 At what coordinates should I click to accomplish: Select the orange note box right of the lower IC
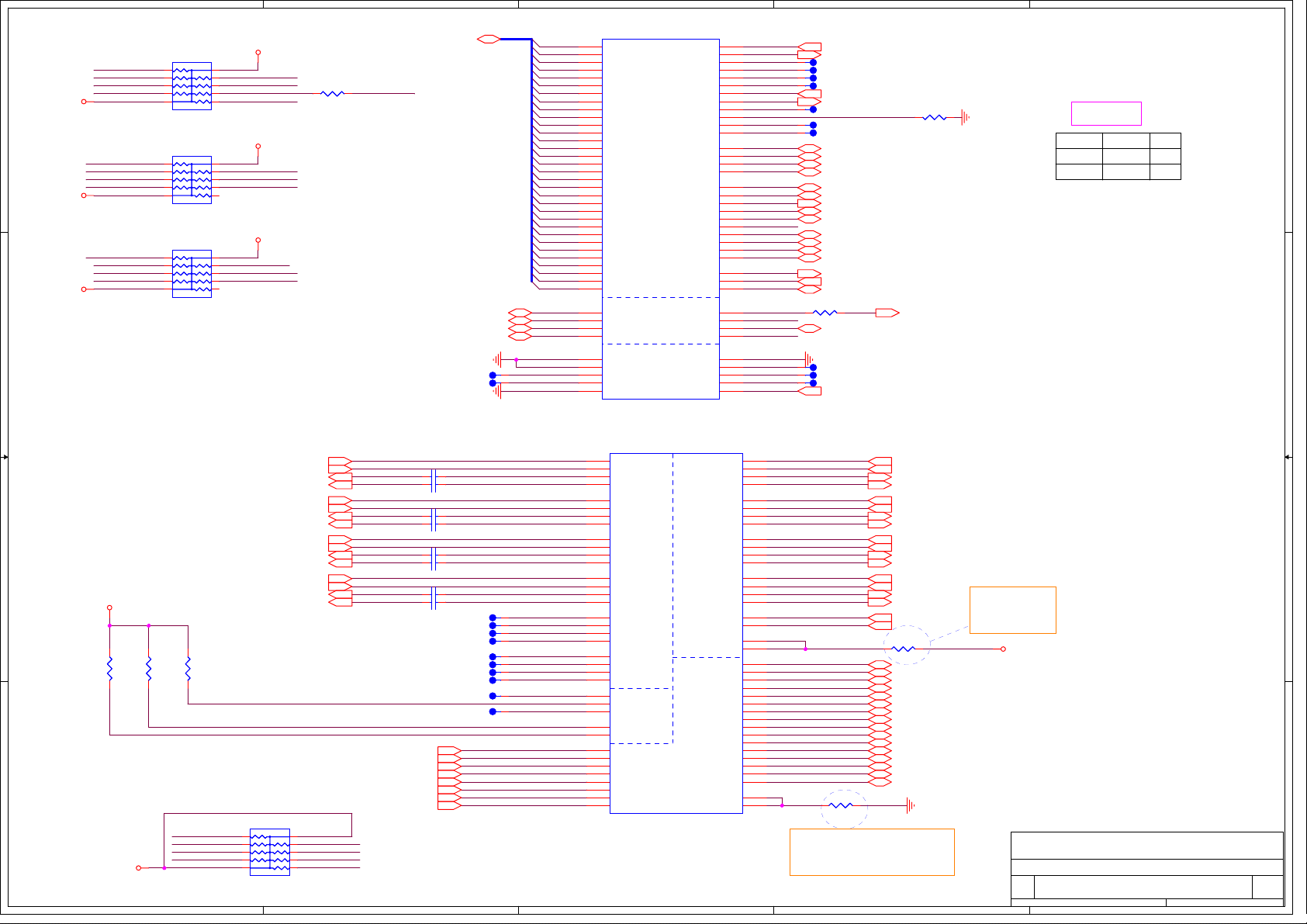click(1013, 610)
